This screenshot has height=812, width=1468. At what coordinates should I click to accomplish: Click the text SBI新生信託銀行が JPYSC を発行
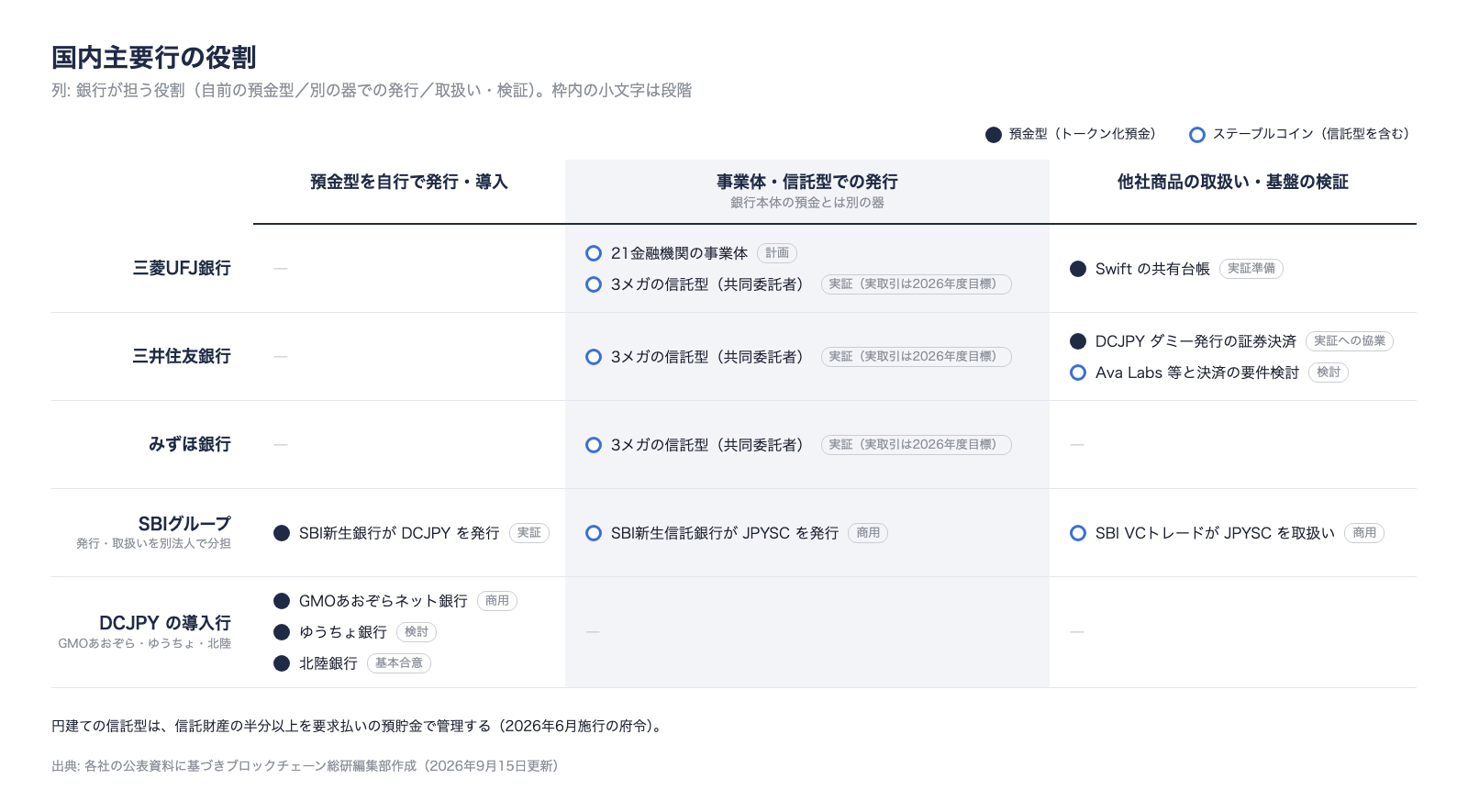coord(725,533)
